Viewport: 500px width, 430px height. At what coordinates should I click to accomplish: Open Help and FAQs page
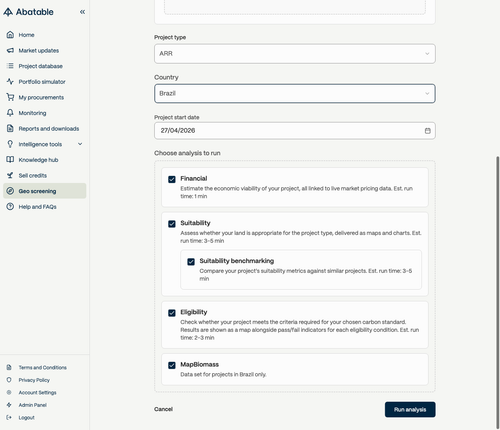[x=45, y=207]
